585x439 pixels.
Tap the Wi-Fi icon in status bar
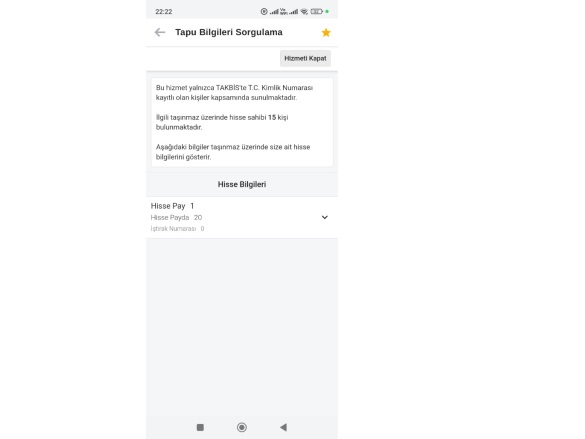(304, 12)
